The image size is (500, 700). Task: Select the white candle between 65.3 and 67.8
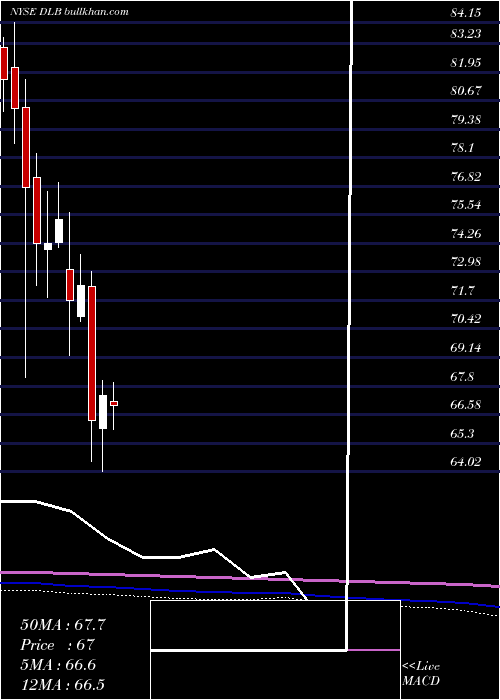103,412
